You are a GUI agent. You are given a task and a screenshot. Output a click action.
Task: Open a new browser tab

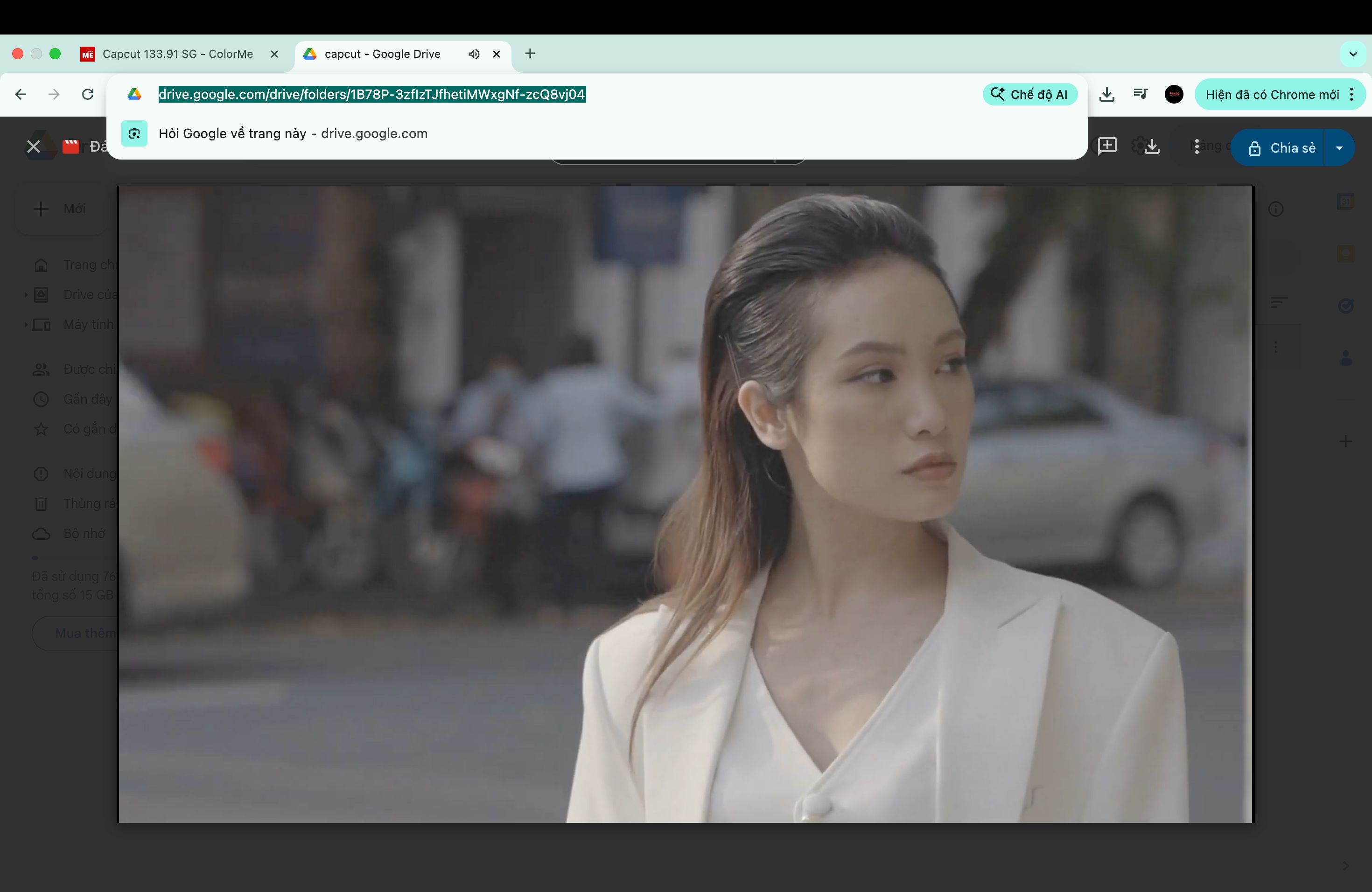(530, 54)
